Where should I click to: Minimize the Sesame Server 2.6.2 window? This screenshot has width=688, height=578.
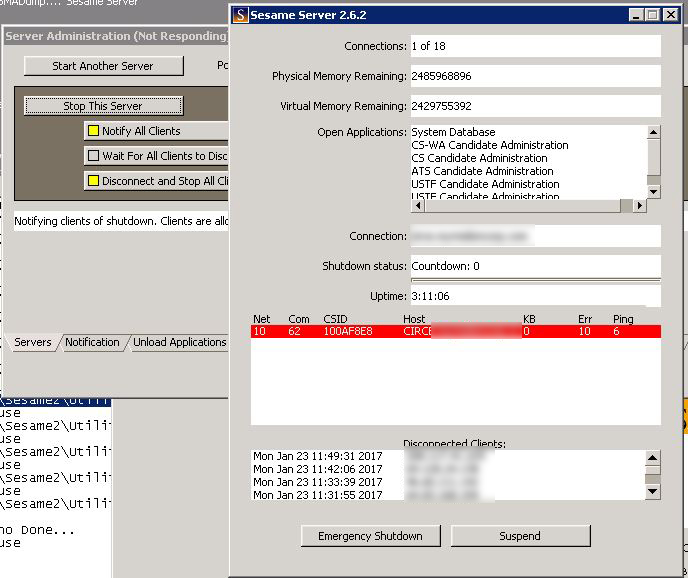click(635, 15)
